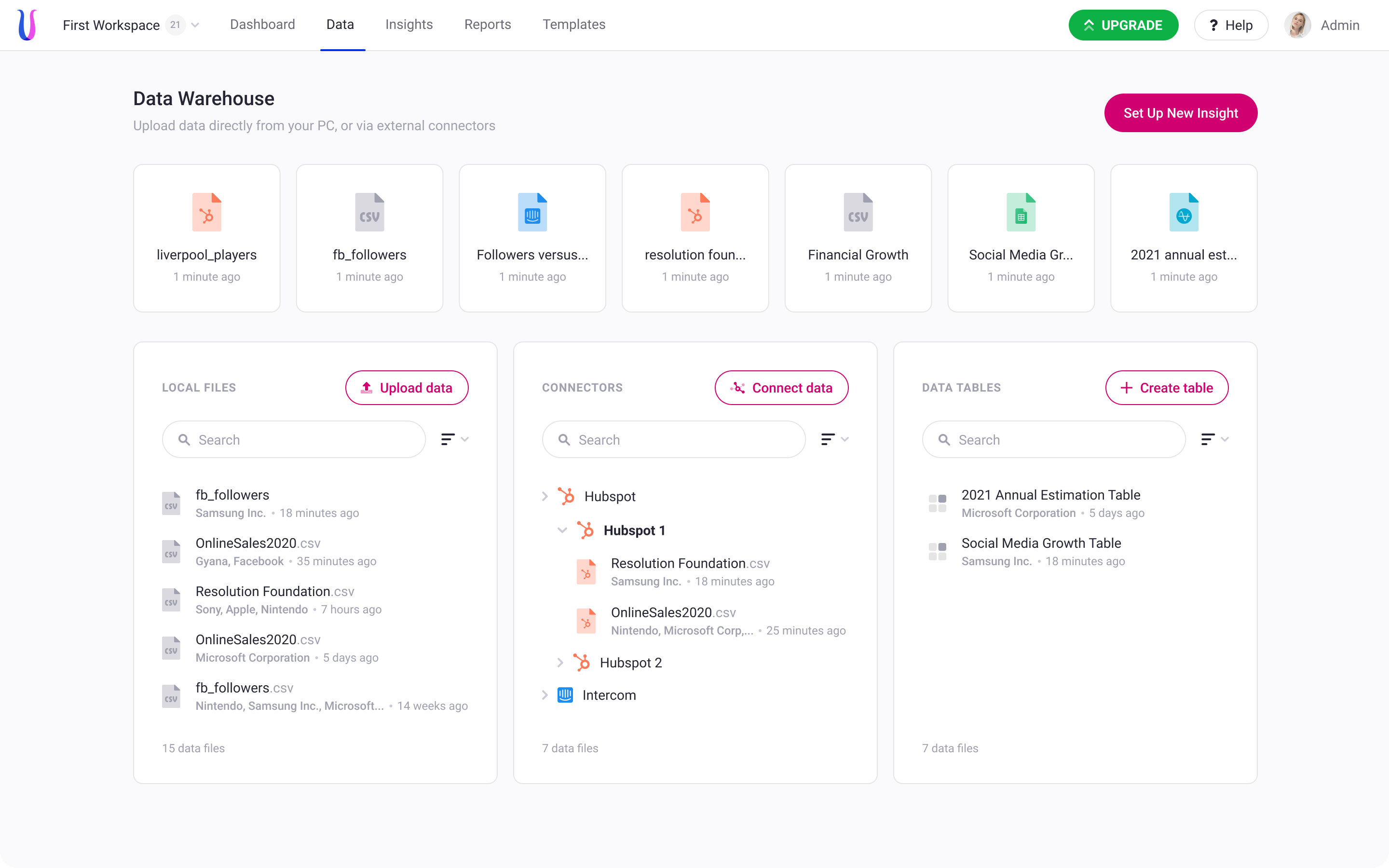This screenshot has width=1389, height=868.
Task: Click the CSV file icon beside fb_followers in Local Files
Action: (x=171, y=503)
